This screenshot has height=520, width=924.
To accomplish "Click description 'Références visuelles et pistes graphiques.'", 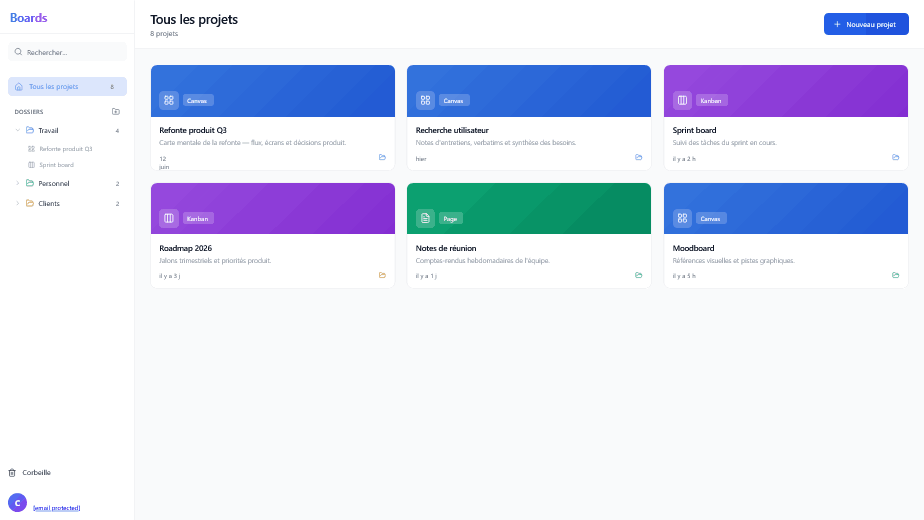I will click(734, 261).
